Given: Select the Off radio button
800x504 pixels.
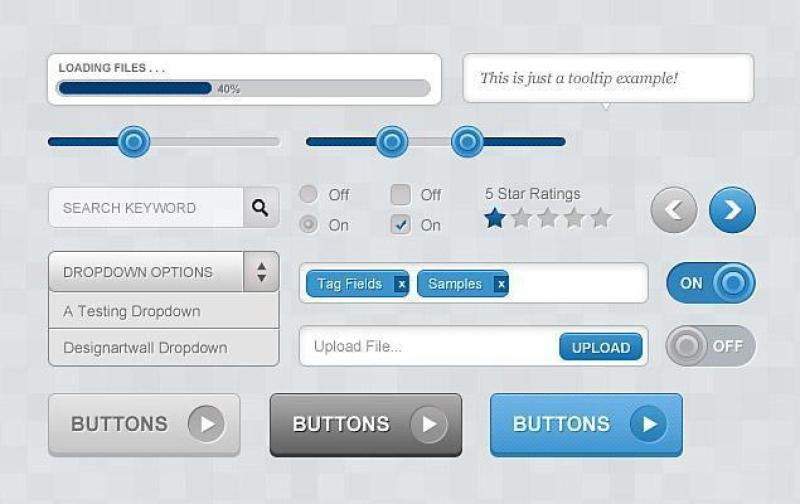Looking at the screenshot, I should point(309,194).
